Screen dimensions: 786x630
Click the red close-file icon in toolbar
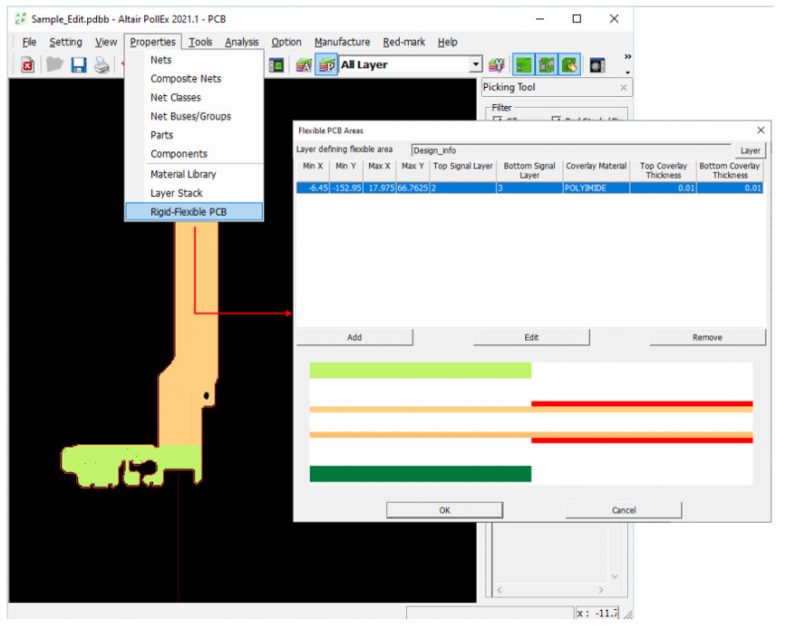[x=27, y=65]
